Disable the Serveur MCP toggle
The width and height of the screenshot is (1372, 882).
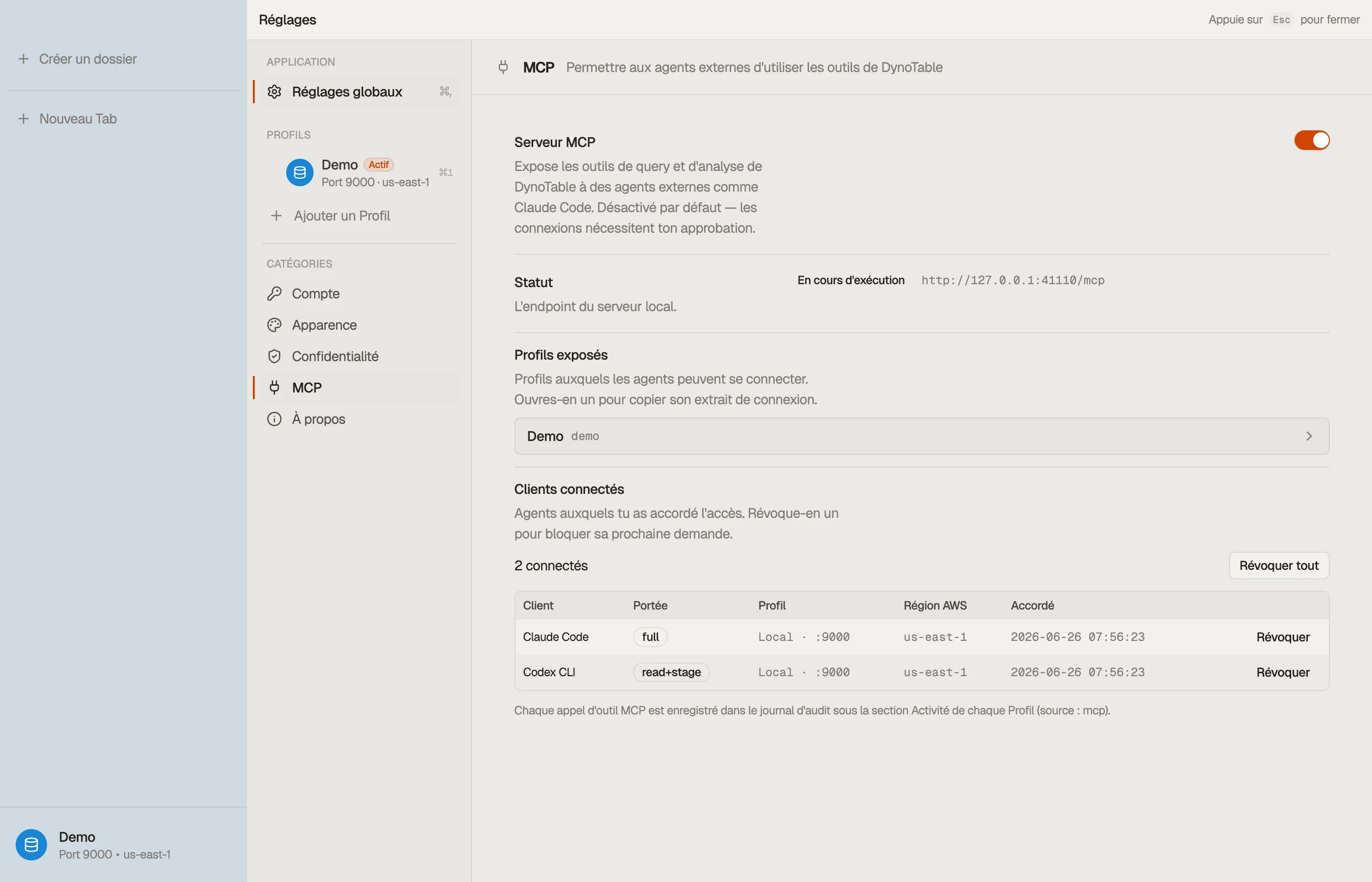tap(1311, 140)
